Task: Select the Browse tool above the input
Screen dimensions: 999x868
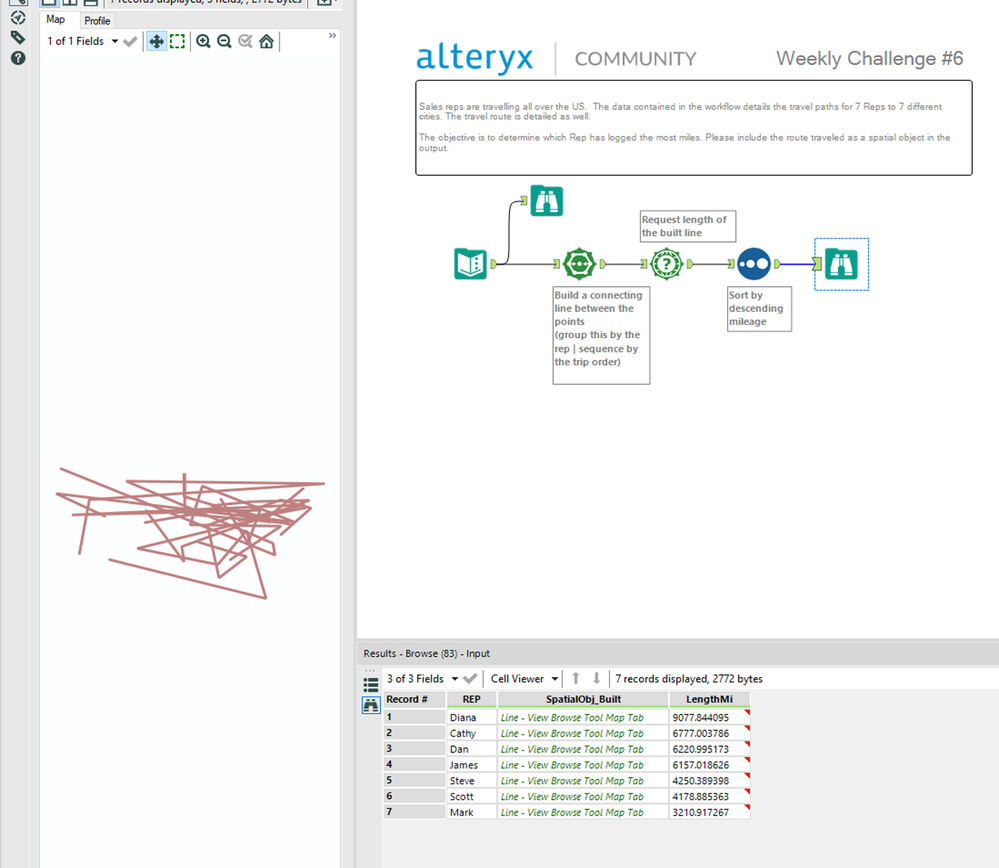Action: (x=547, y=201)
